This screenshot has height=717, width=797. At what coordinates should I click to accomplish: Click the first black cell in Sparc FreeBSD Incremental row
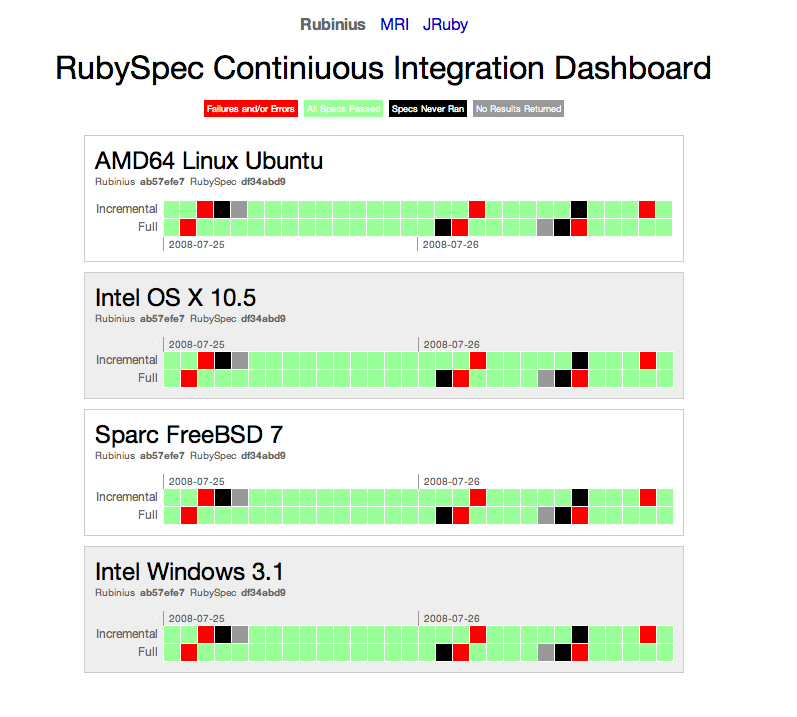click(223, 497)
